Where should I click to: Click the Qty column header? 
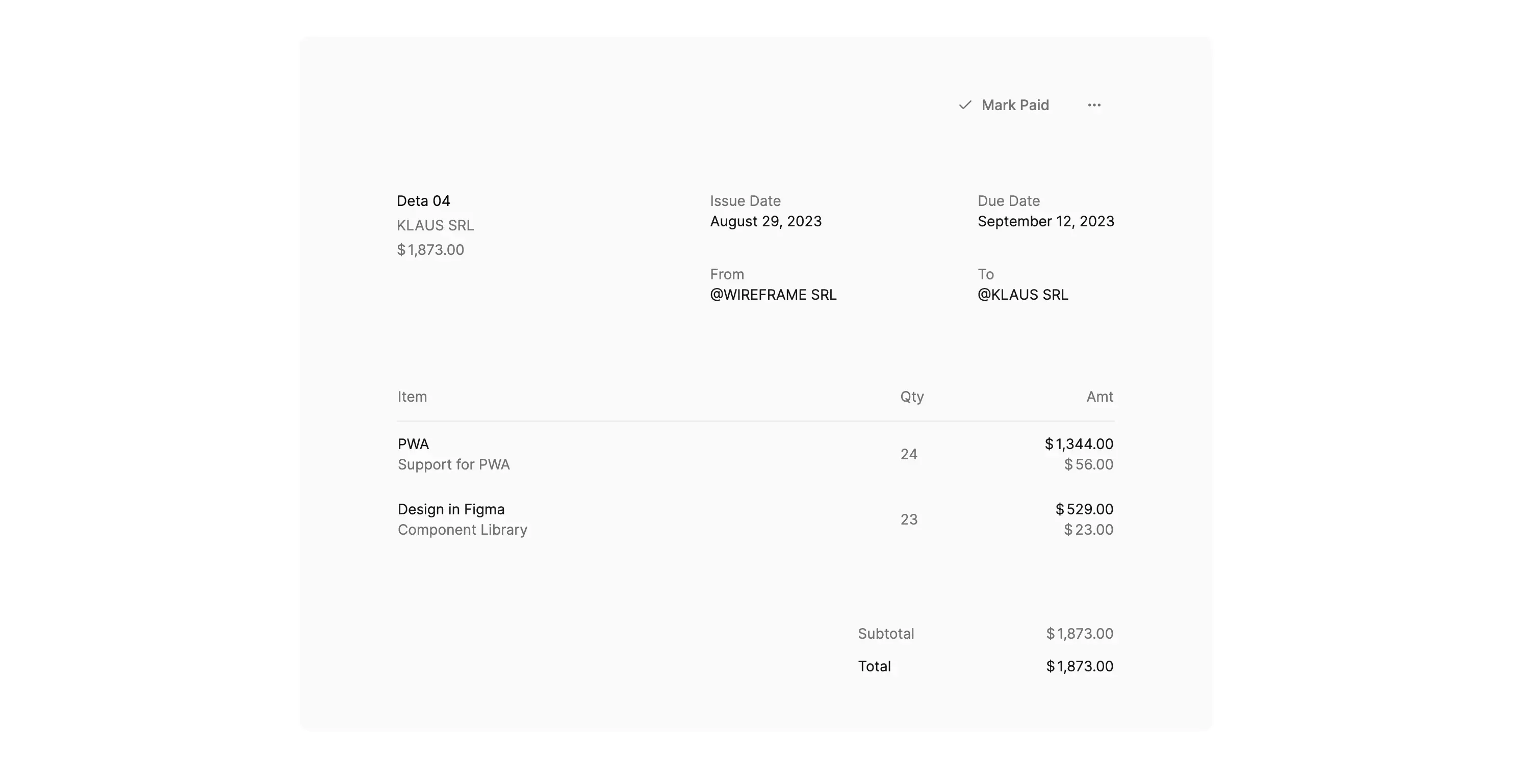tap(911, 397)
